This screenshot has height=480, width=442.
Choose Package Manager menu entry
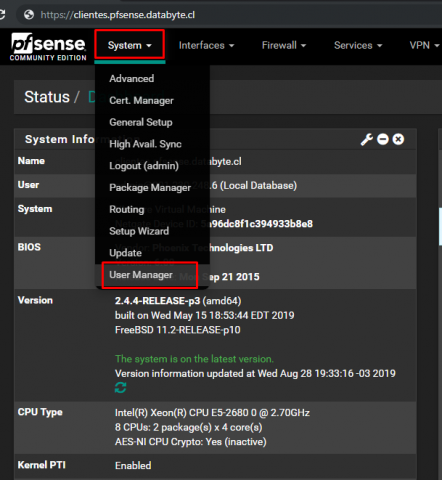coord(150,188)
